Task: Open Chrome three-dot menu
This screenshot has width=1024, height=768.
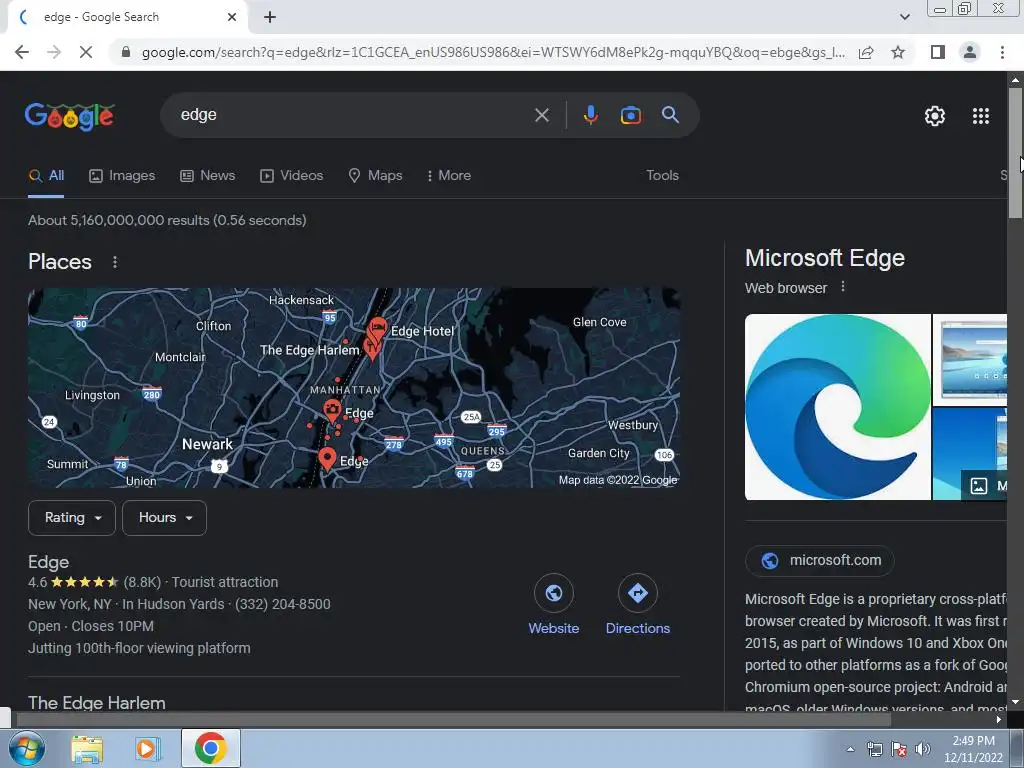Action: [1002, 52]
